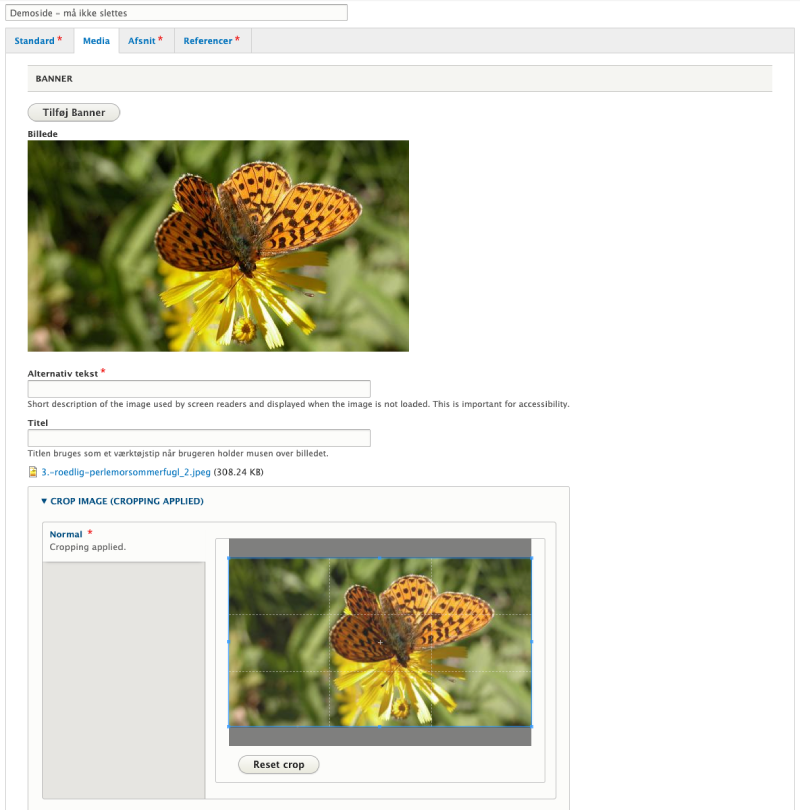Grab the top-right crop corner handle
Image resolution: width=800 pixels, height=810 pixels.
coord(531,558)
